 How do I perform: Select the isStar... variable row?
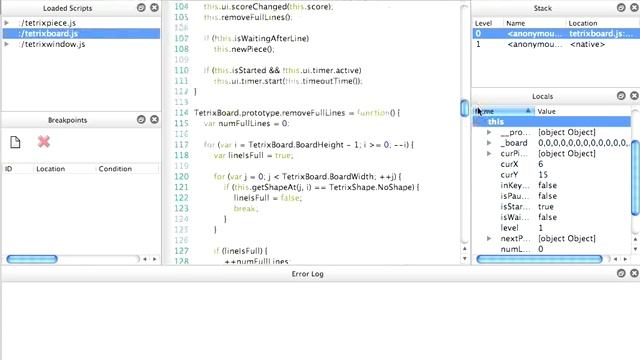tap(551, 207)
